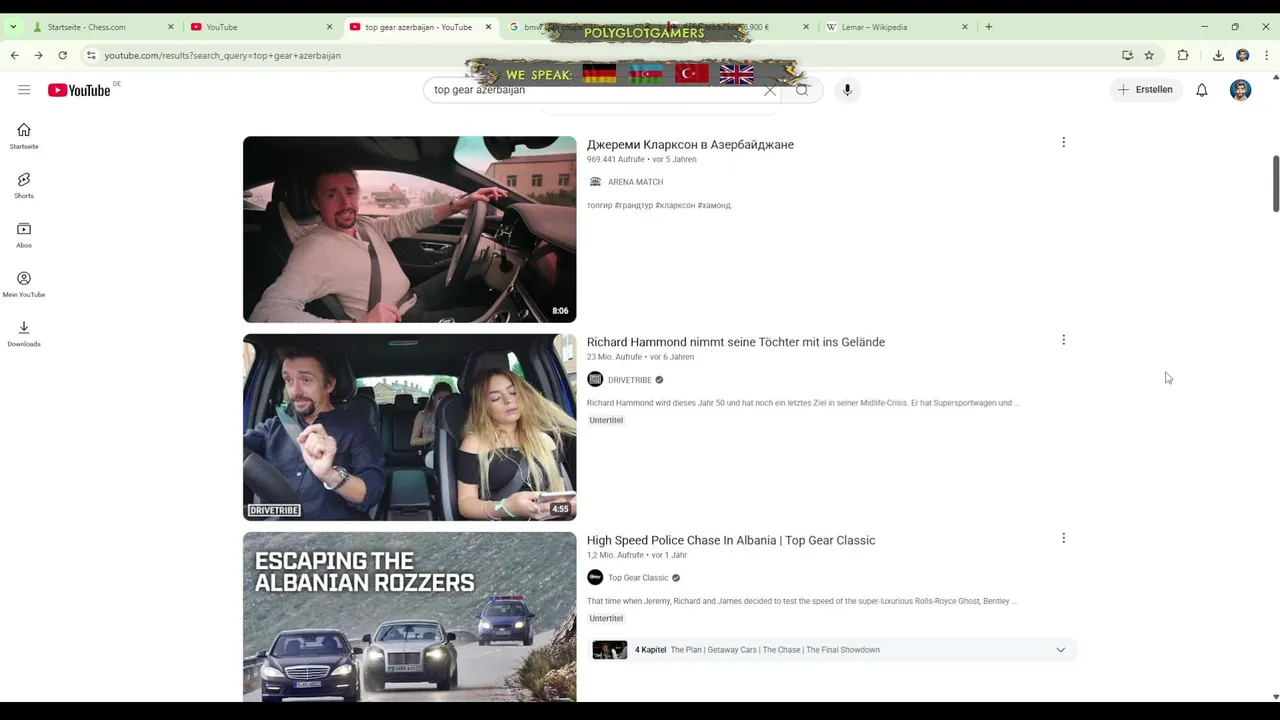Close the Lemar – Wikipedia tab
This screenshot has height=720, width=1280.
pyautogui.click(x=964, y=27)
